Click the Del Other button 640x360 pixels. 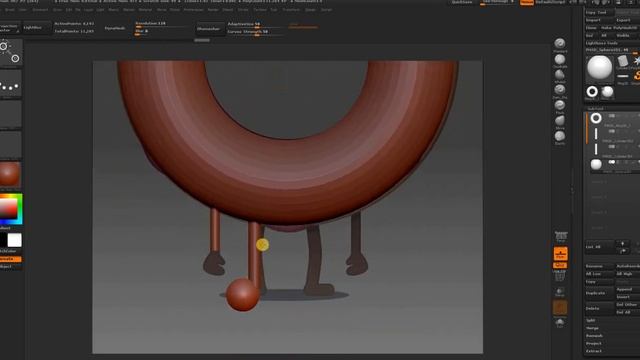(x=628, y=305)
